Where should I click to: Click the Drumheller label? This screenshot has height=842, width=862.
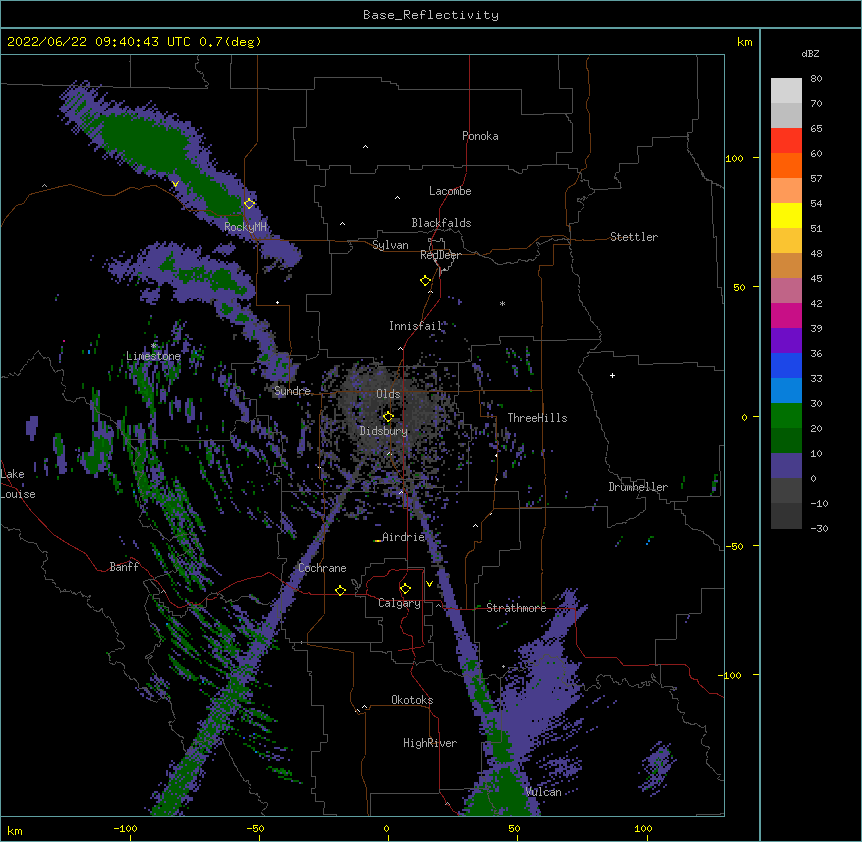click(638, 487)
